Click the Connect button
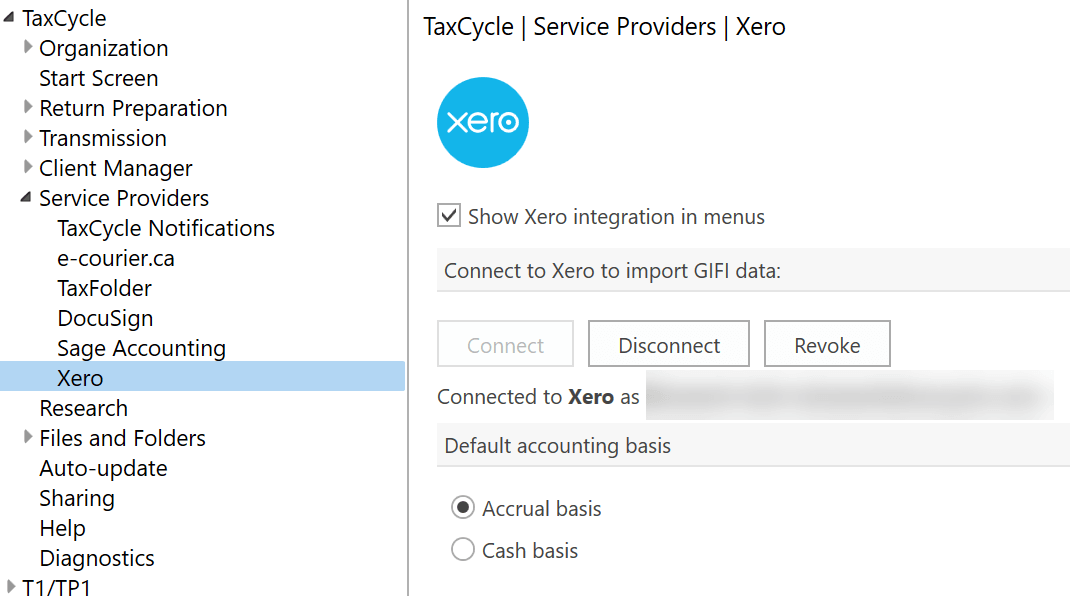1070x596 pixels. pos(505,344)
